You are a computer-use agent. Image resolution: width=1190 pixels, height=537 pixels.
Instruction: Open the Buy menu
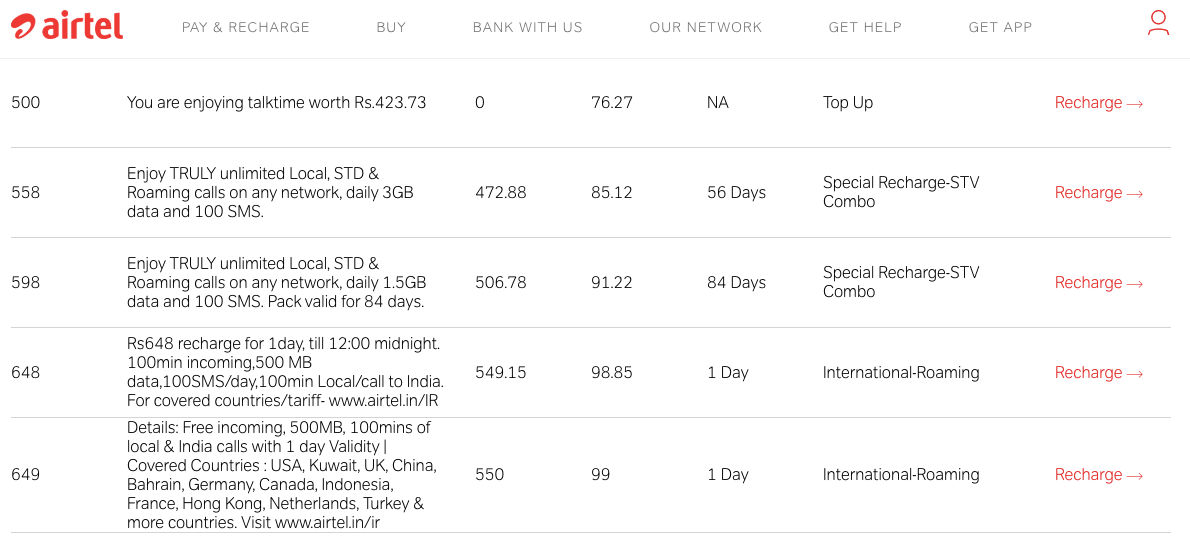click(x=391, y=27)
